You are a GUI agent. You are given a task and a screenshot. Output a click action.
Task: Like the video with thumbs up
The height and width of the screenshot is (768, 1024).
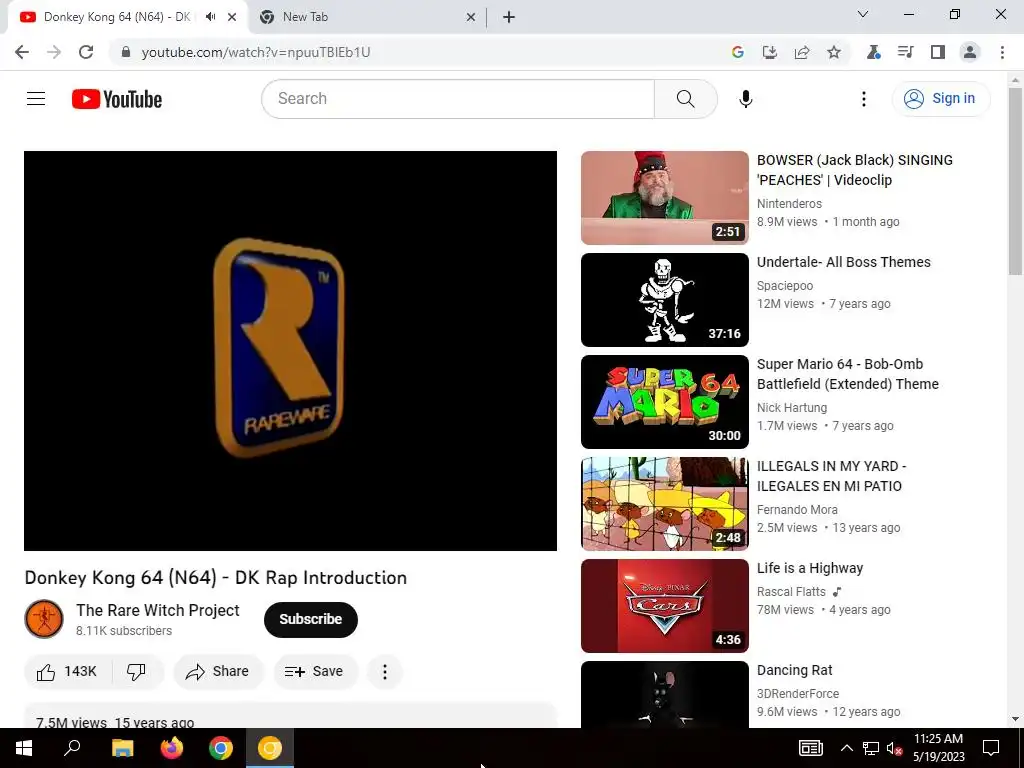[x=67, y=671]
